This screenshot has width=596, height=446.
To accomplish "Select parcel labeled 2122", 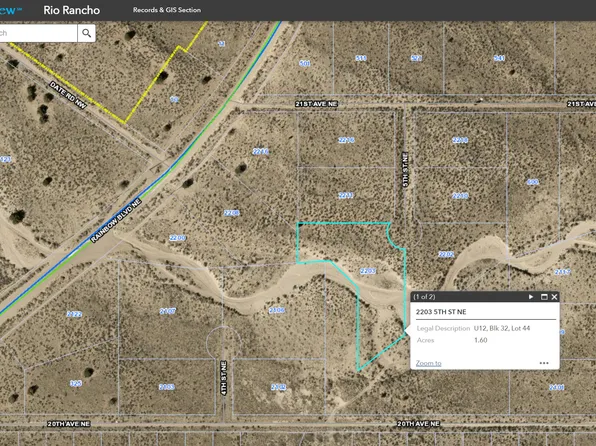I will pos(74,314).
